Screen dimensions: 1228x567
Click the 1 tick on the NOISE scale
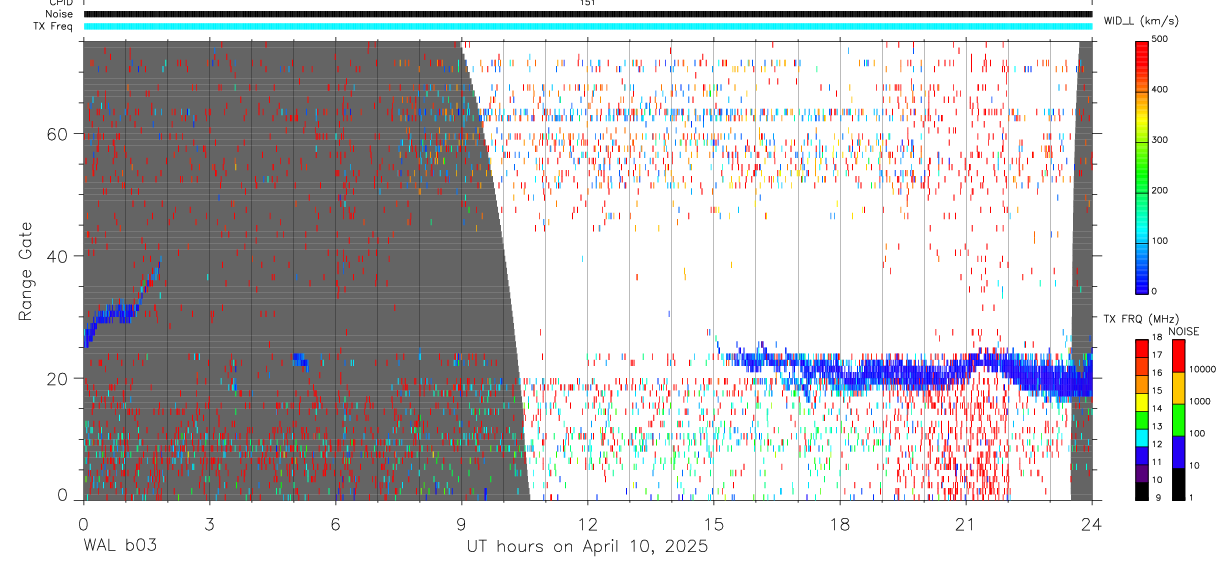(1191, 497)
